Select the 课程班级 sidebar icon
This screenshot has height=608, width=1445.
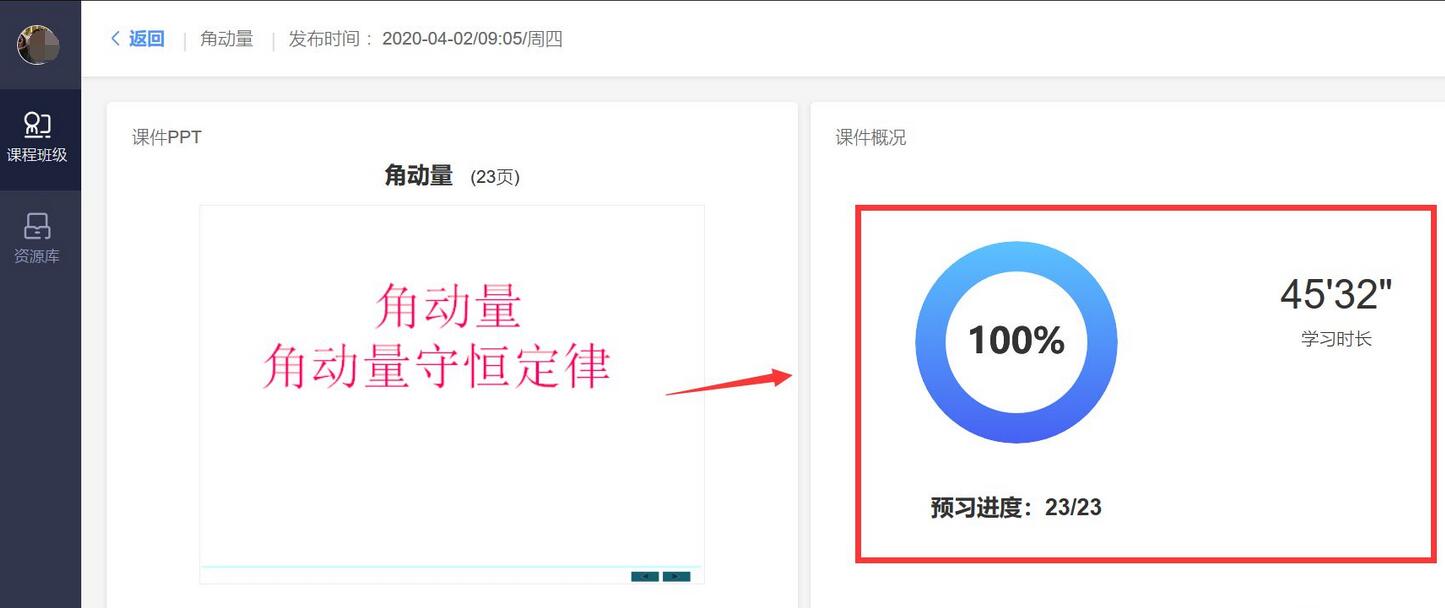click(37, 125)
